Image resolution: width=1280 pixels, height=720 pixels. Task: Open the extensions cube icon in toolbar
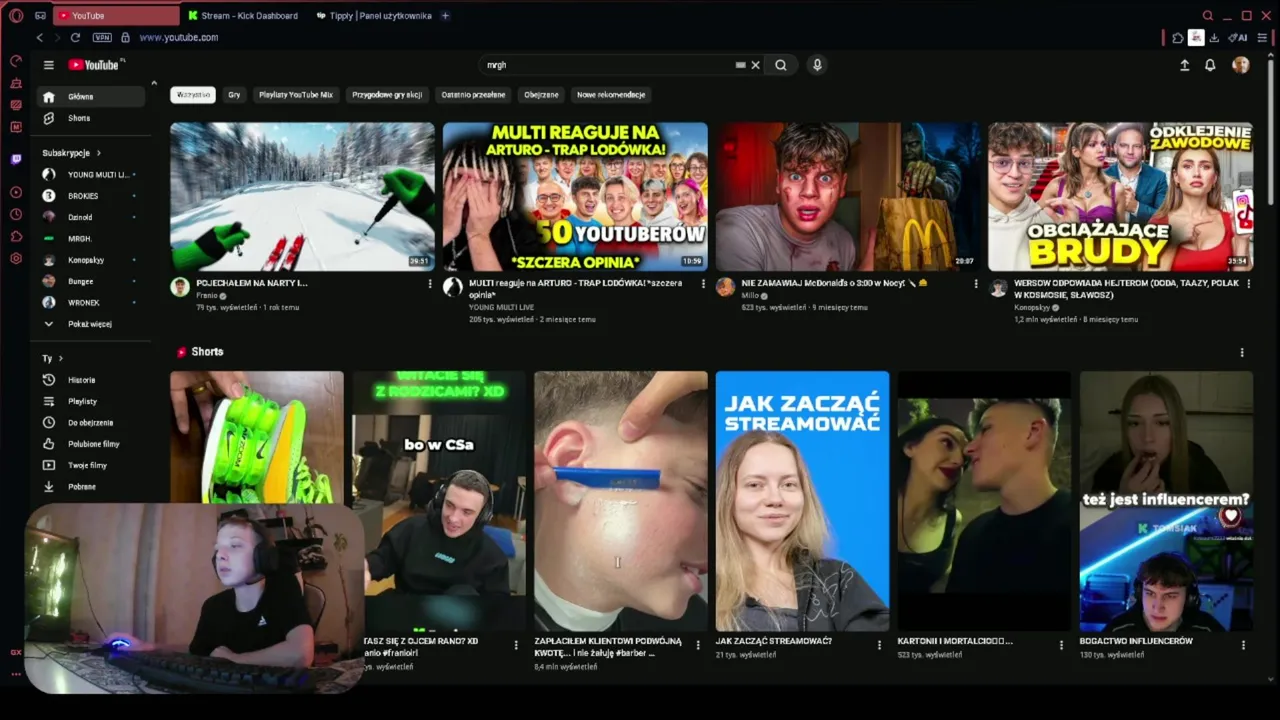[x=1178, y=38]
